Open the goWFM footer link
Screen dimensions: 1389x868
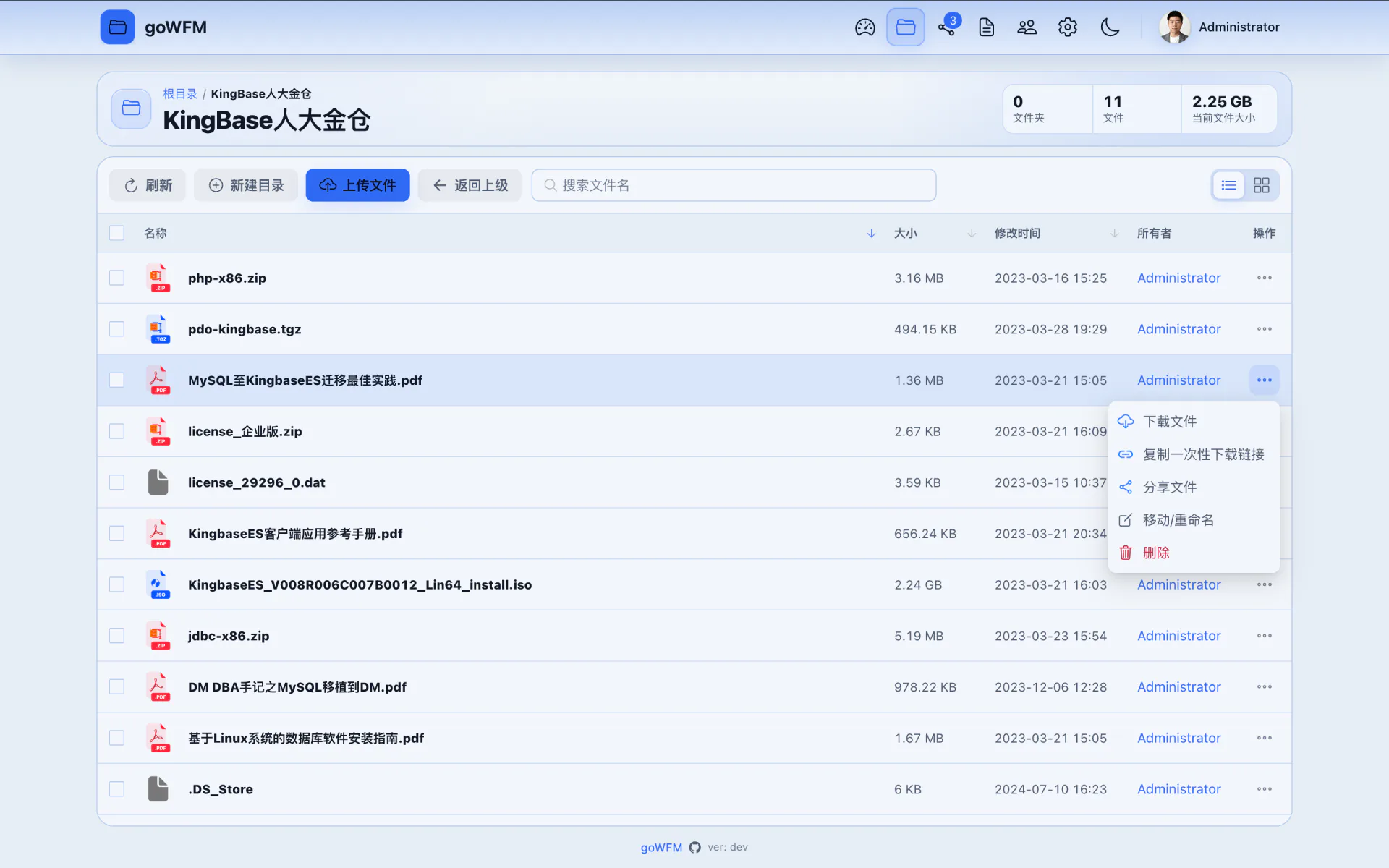click(x=661, y=847)
